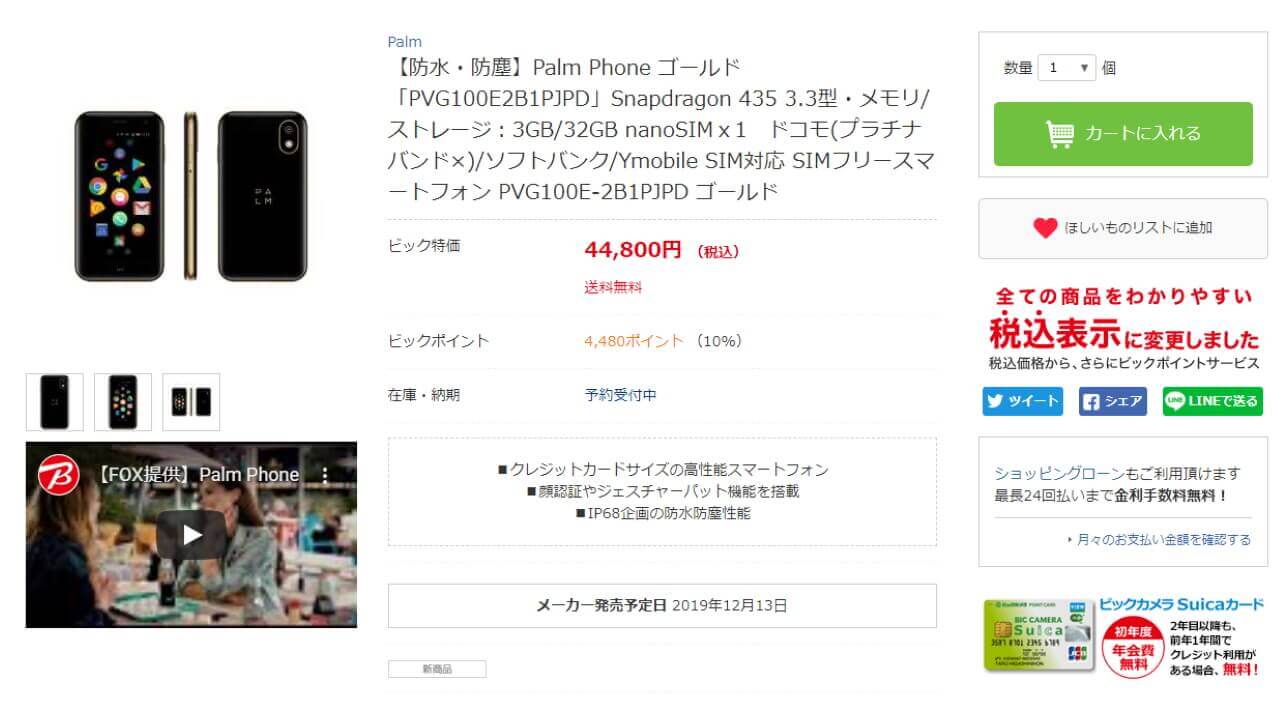
Task: Click the shopping cart icon
Action: (x=1059, y=134)
